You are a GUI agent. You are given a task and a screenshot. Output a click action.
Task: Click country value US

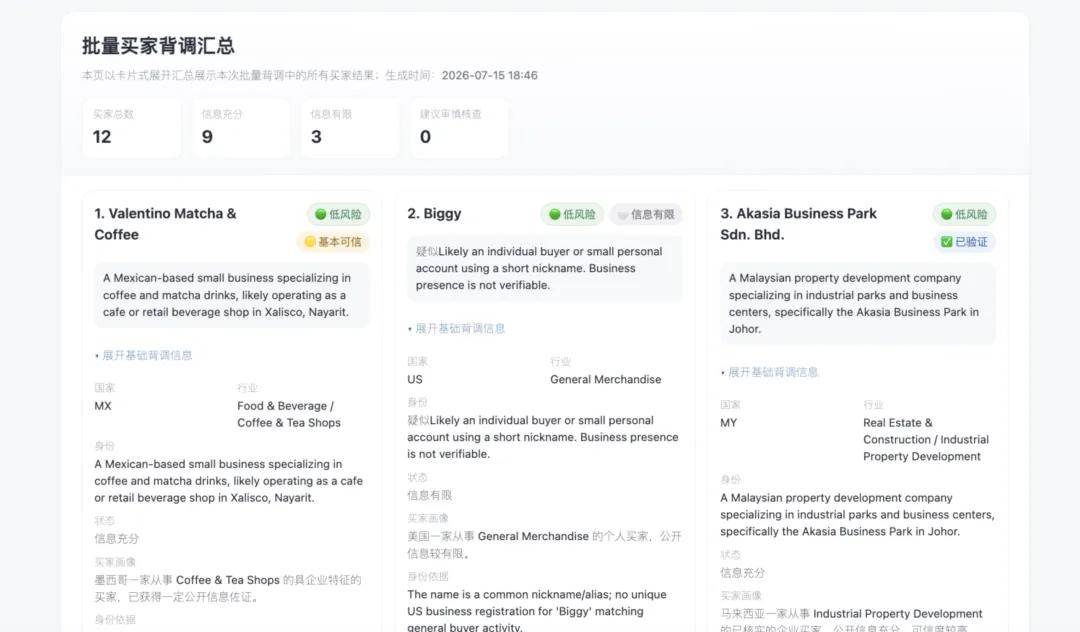[415, 379]
